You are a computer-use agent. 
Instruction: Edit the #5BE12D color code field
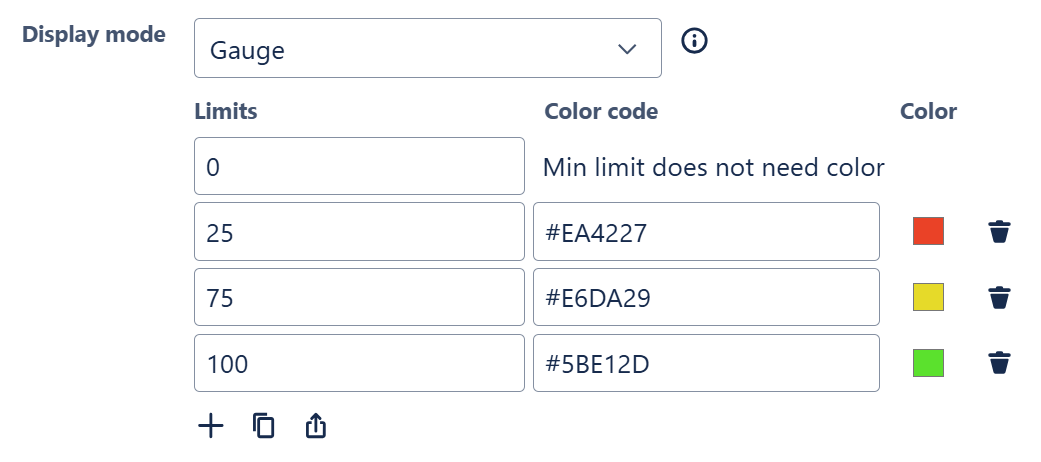706,363
